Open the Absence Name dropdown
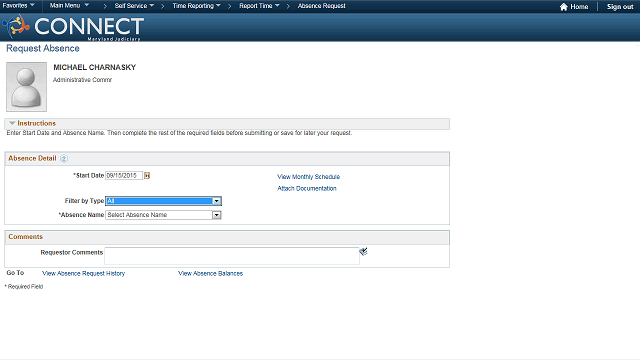Image resolution: width=640 pixels, height=360 pixels. pyautogui.click(x=163, y=215)
